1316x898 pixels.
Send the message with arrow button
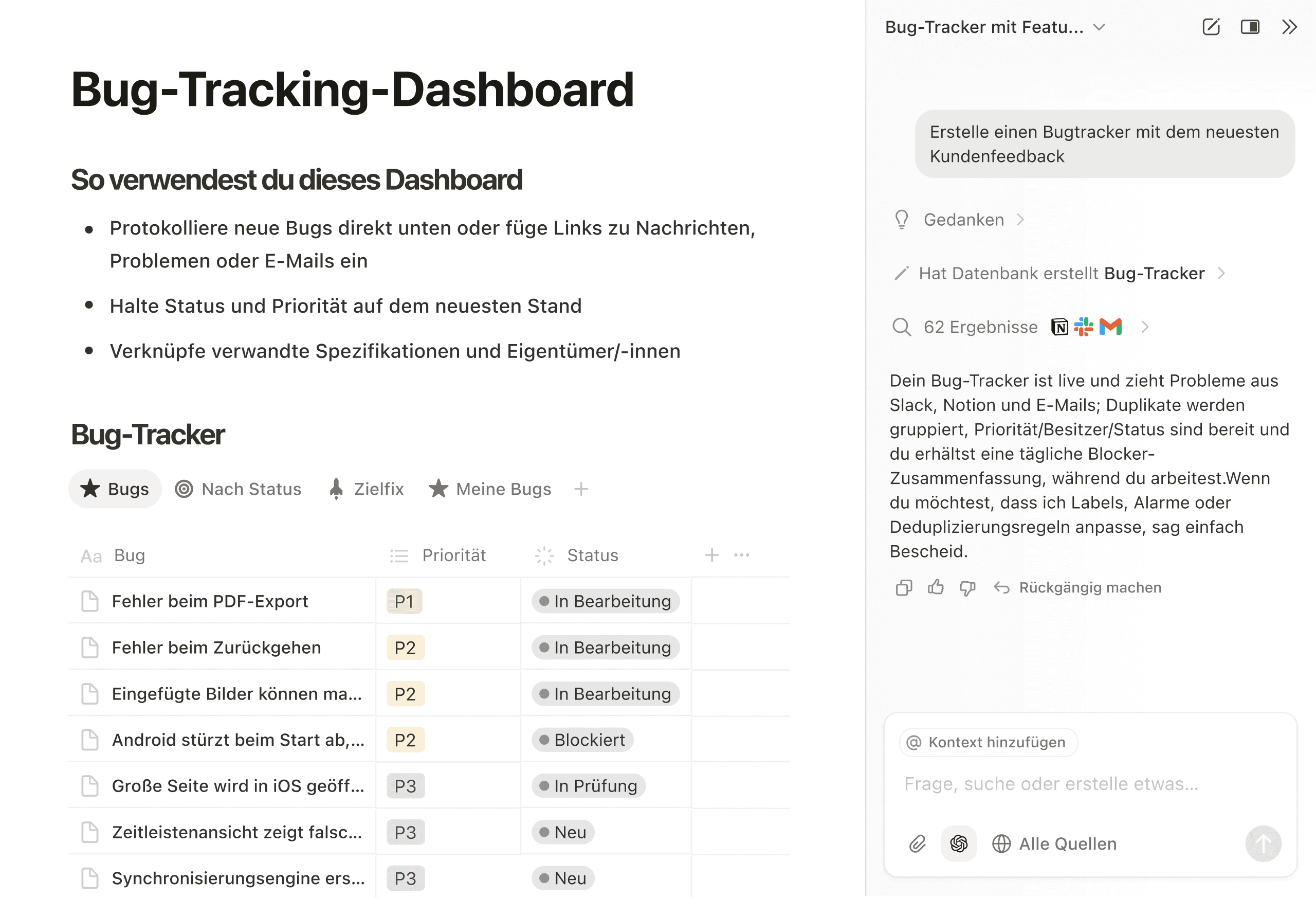pyautogui.click(x=1263, y=843)
